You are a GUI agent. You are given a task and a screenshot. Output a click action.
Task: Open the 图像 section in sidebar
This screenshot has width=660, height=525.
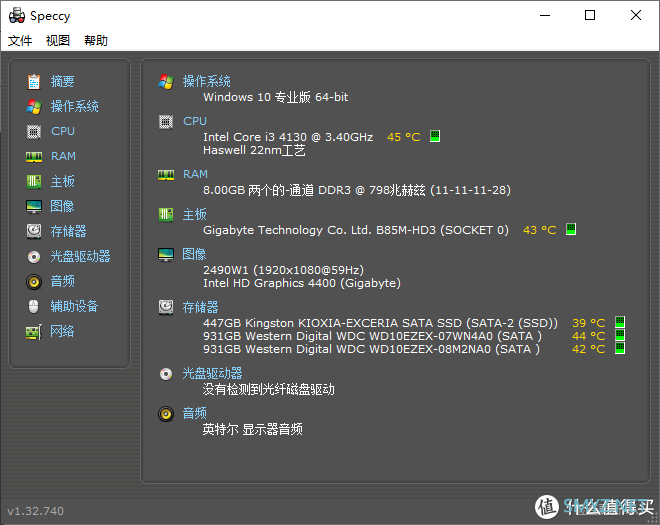pyautogui.click(x=62, y=206)
